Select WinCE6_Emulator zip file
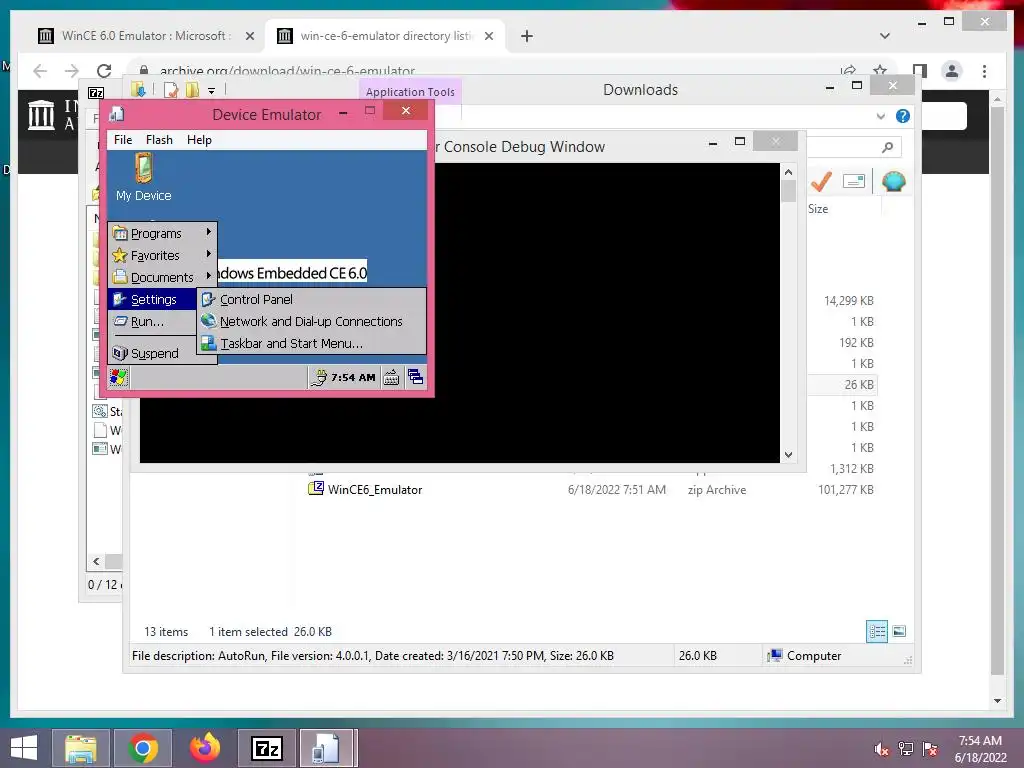The width and height of the screenshot is (1024, 768). tap(374, 489)
